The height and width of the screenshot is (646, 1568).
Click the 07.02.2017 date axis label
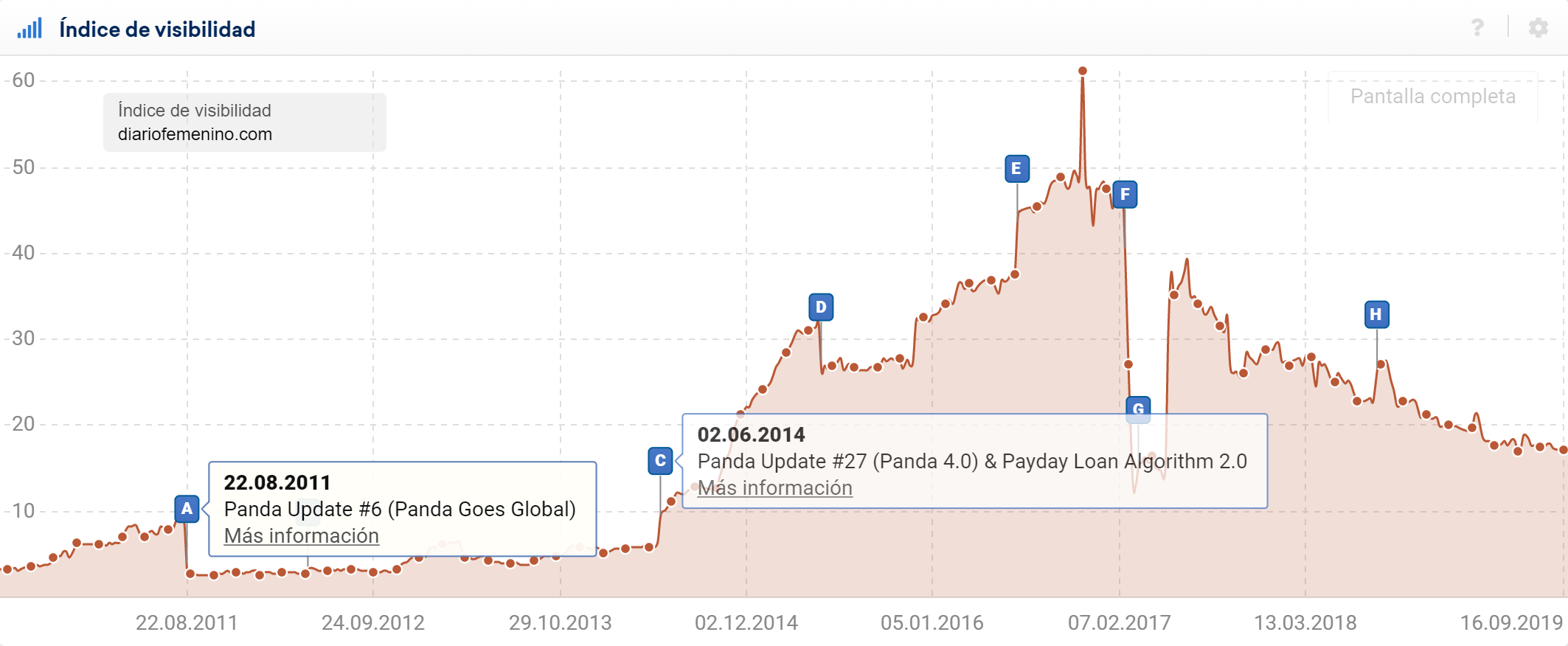[1119, 623]
